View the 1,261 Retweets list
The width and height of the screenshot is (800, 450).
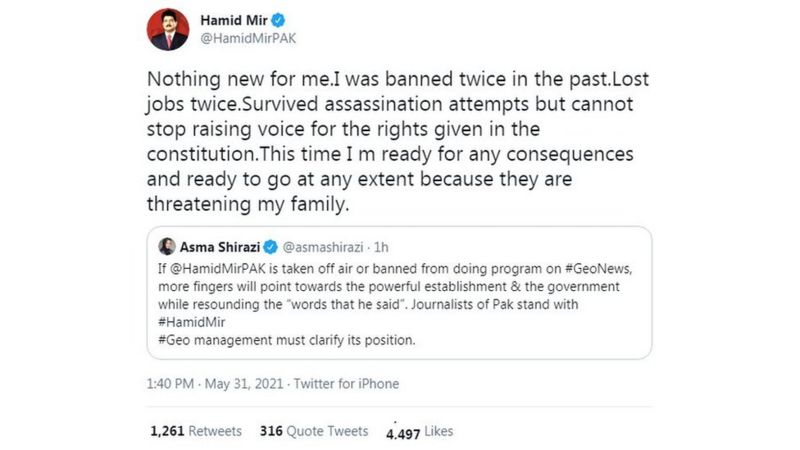pos(196,431)
